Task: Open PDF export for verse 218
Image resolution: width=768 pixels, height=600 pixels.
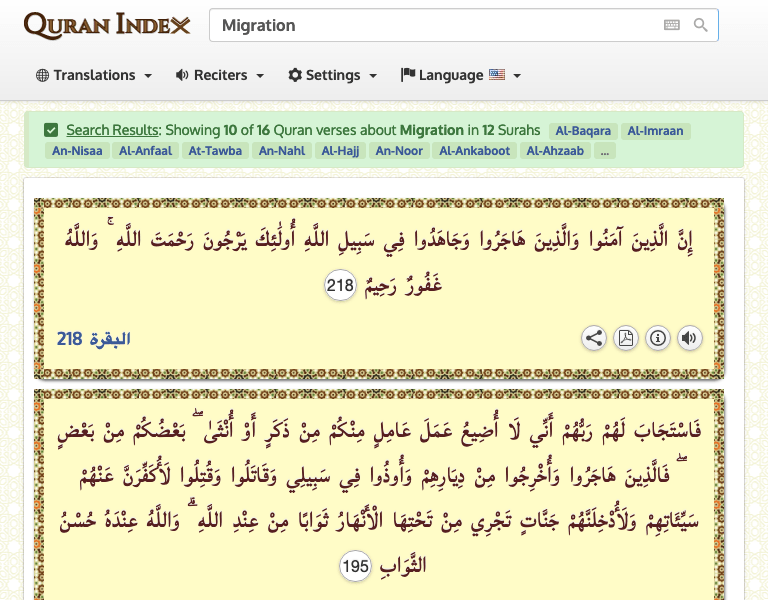Action: (626, 338)
